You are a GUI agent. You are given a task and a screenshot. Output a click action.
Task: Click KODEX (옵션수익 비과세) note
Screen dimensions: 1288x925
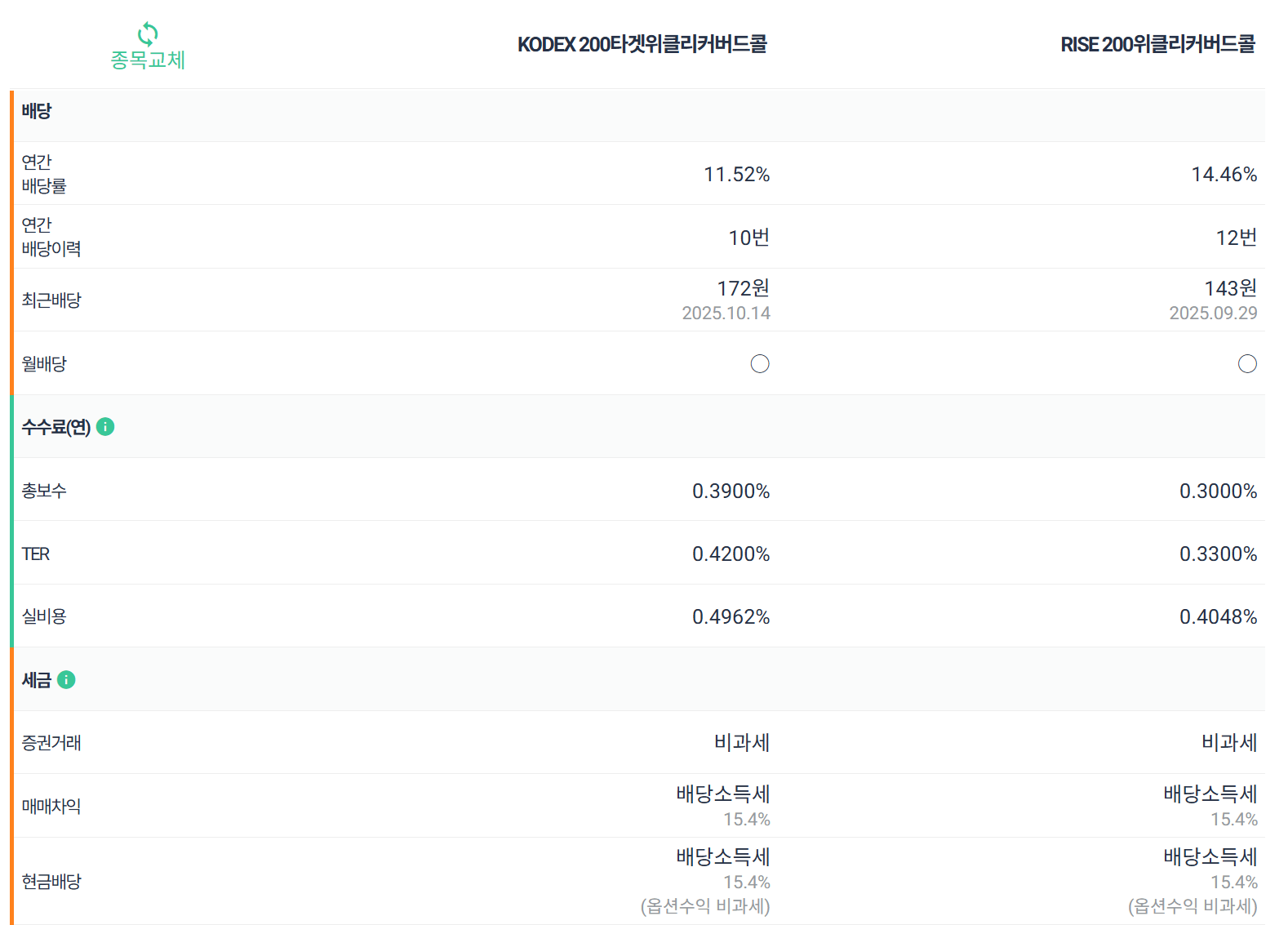click(x=705, y=906)
